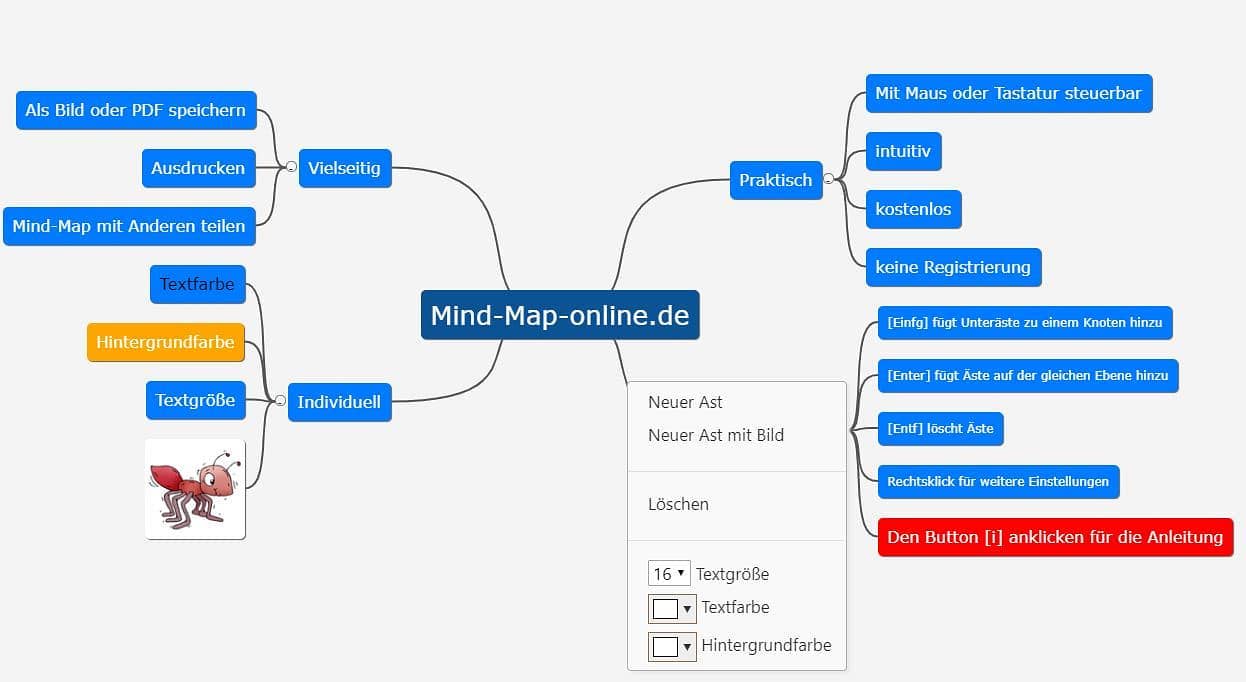This screenshot has height=682, width=1246.
Task: Choose 'Neuer Ast mit Bild' menu entry
Action: pos(716,435)
